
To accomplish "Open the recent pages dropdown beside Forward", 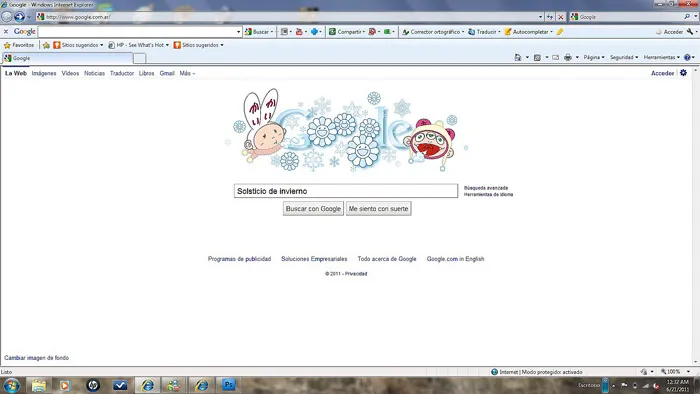I will pos(29,17).
